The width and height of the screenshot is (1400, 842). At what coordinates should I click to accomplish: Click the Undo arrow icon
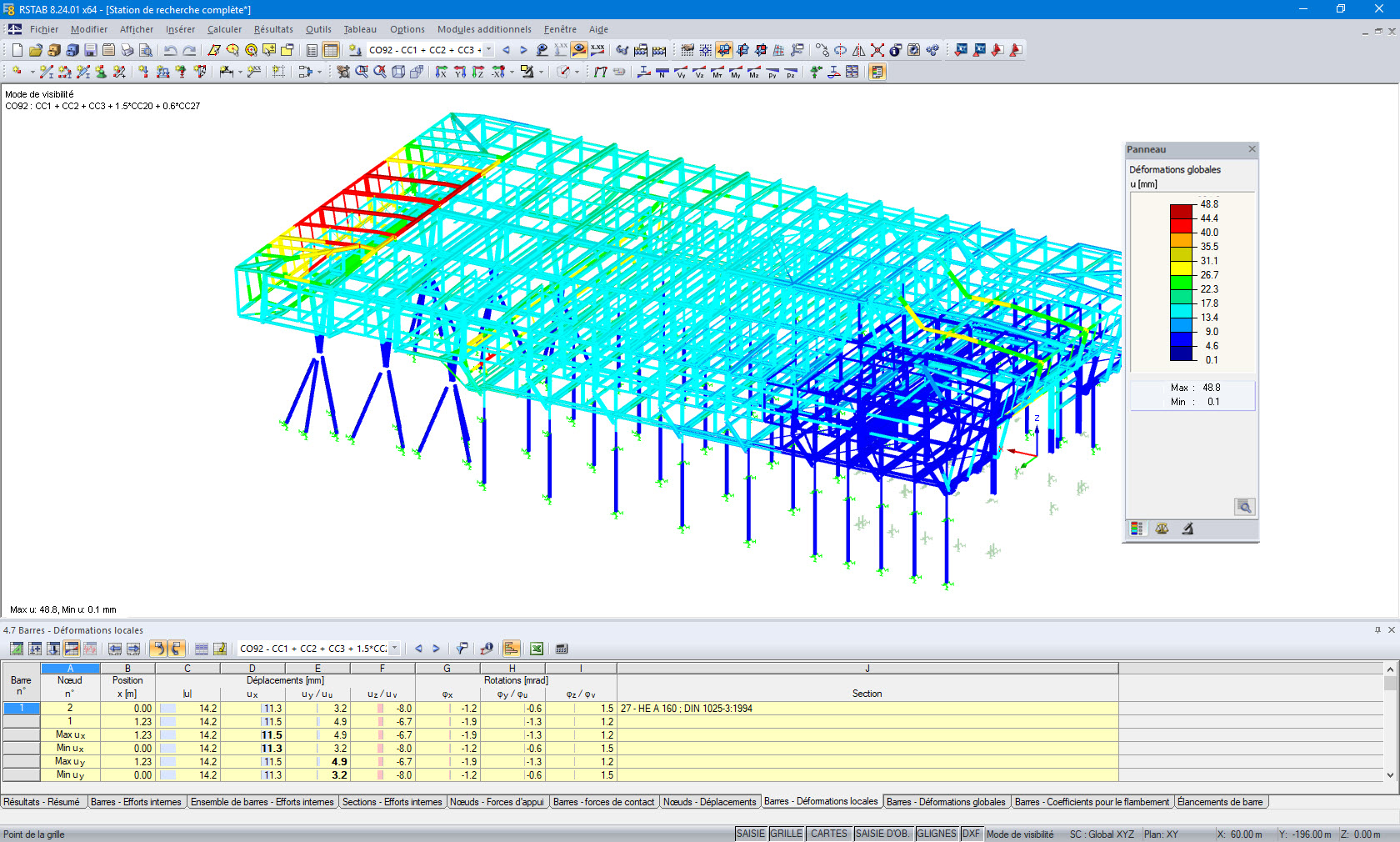(x=171, y=50)
